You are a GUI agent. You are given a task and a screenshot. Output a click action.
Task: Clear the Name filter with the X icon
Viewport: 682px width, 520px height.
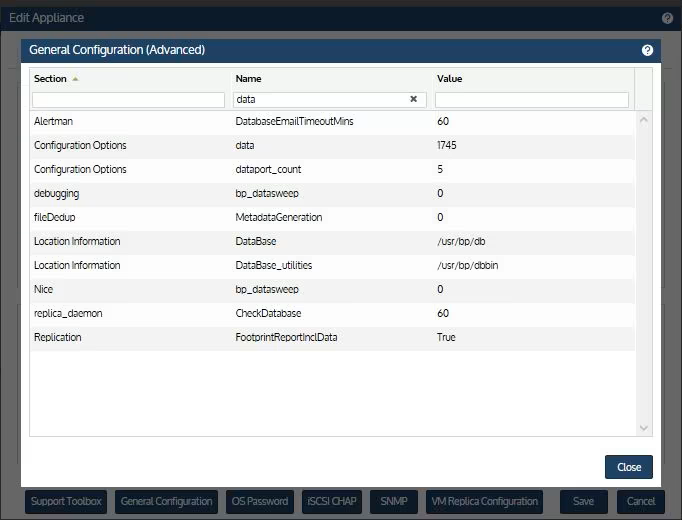click(x=414, y=100)
